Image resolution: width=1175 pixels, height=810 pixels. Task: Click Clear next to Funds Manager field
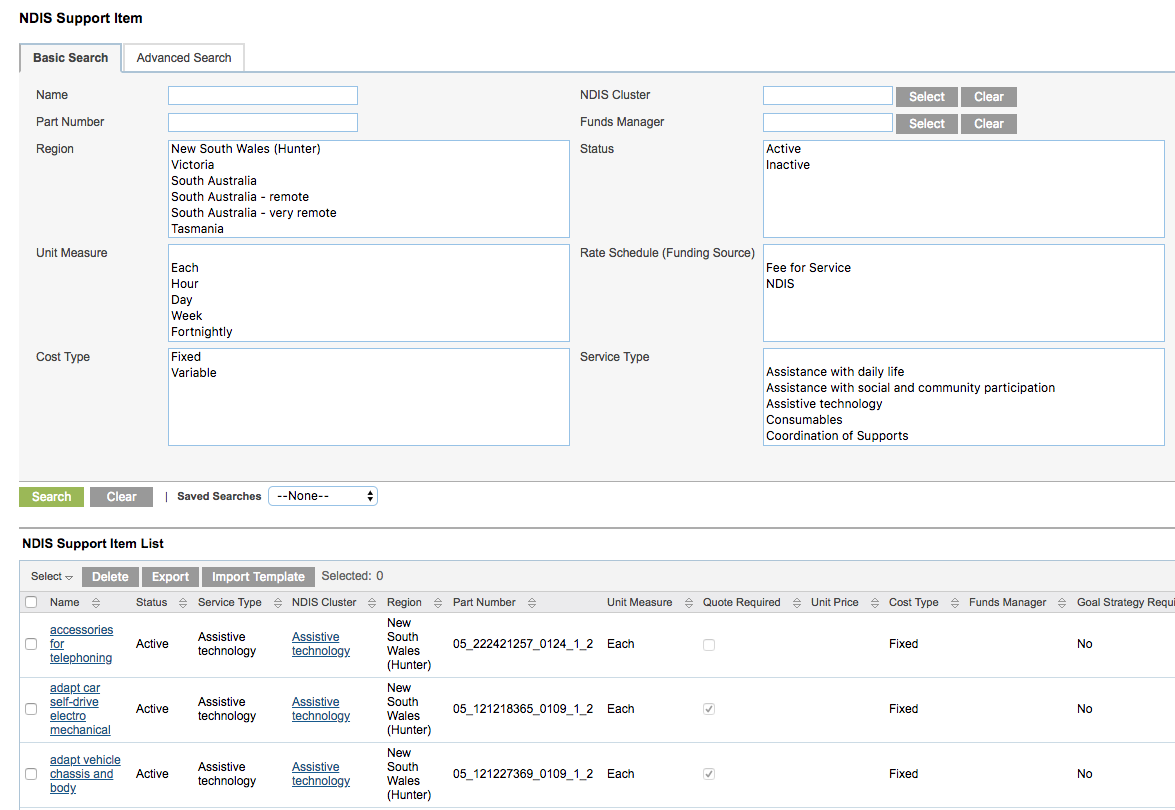coord(988,124)
